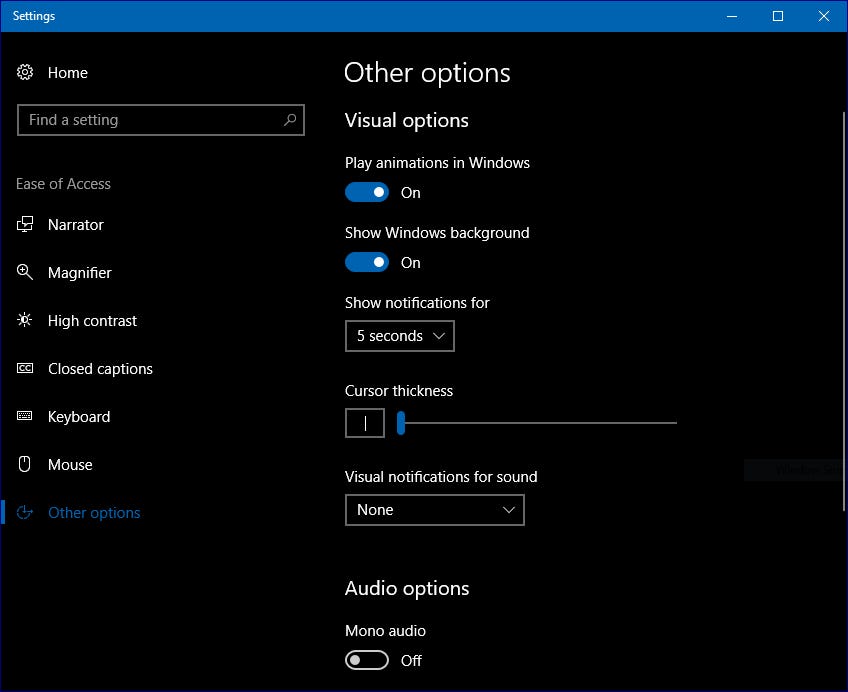848x692 pixels.
Task: Click the Other options page title
Action: 427,72
